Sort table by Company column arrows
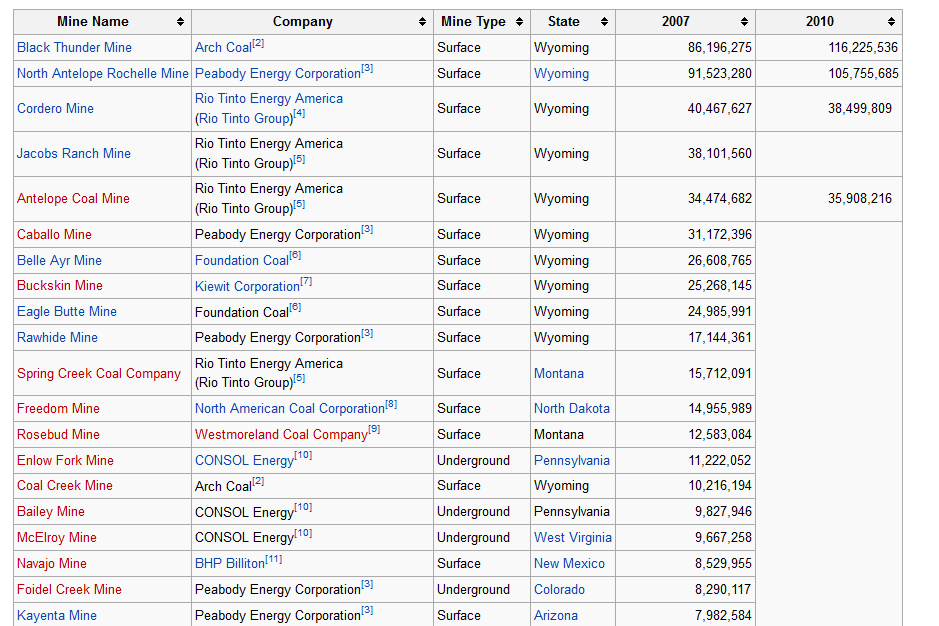939x626 pixels. pos(422,22)
